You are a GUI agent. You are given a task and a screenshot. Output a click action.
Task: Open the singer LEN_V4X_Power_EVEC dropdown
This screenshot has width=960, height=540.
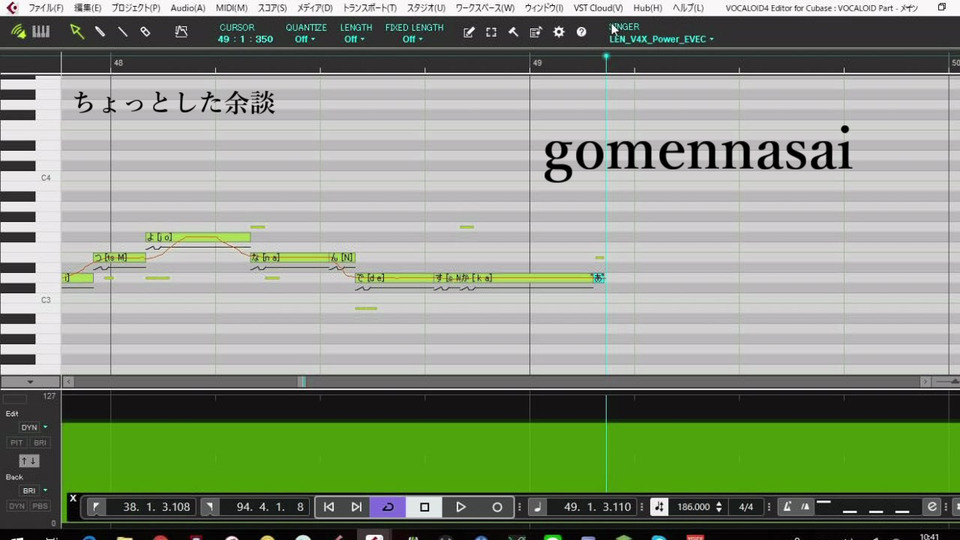coord(661,39)
